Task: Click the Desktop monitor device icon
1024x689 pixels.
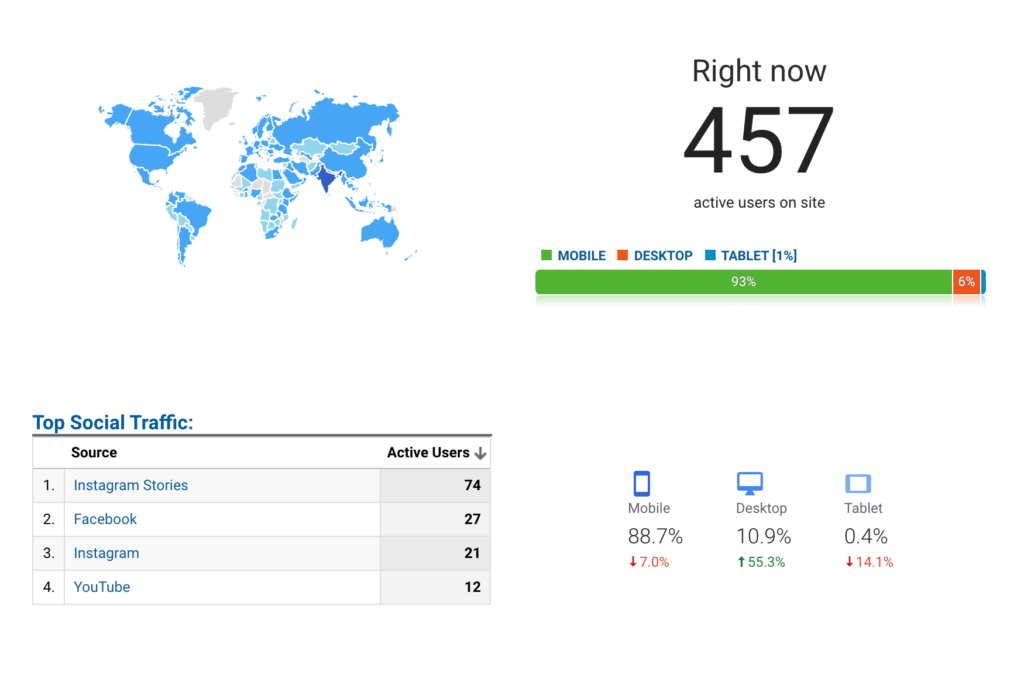Action: point(749,483)
